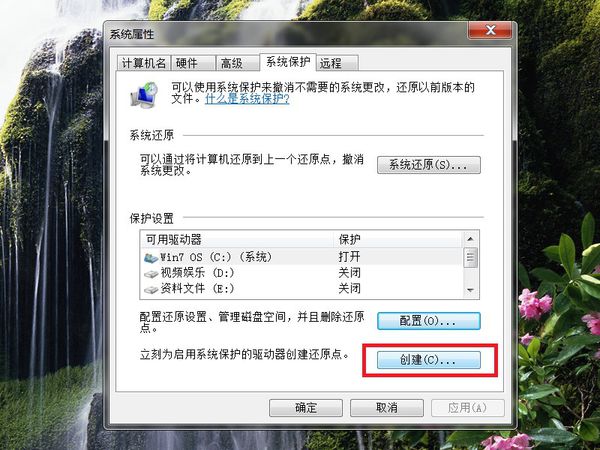This screenshot has height=450, width=600.
Task: Open the 远程 tab
Action: [337, 63]
